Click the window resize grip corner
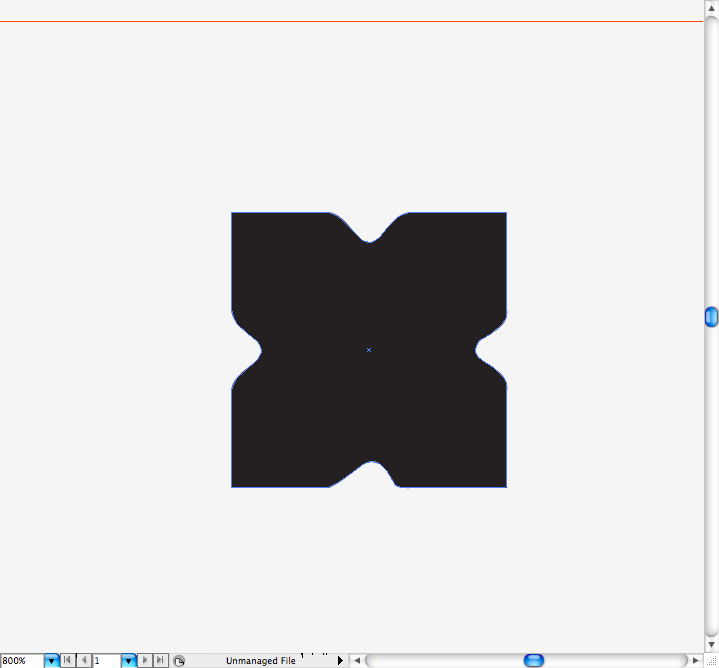 (711, 661)
